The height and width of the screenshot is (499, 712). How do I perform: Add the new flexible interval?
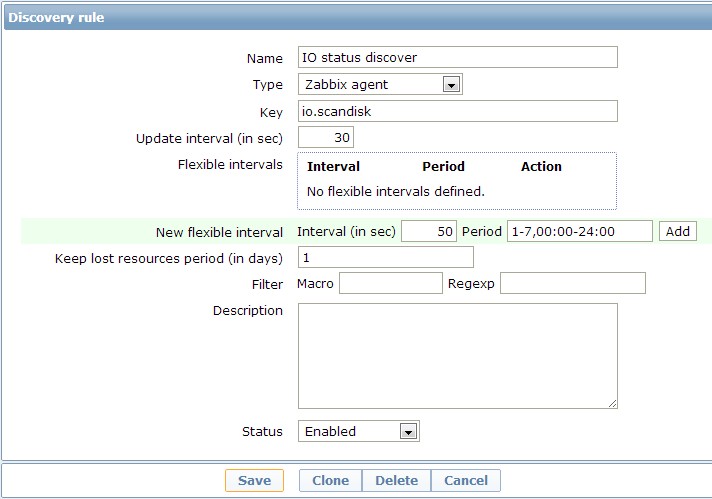(x=677, y=231)
